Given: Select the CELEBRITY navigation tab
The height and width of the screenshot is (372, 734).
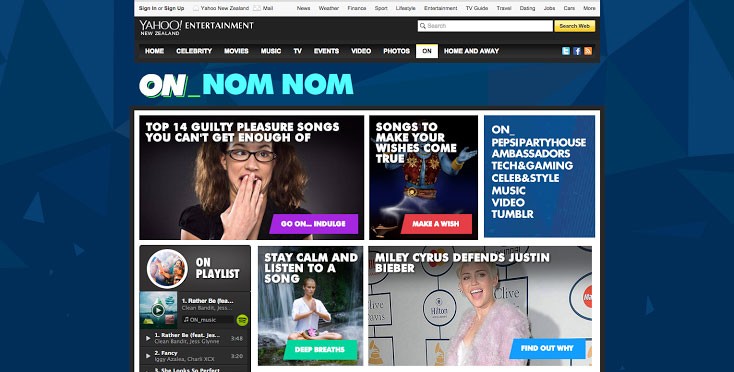Looking at the screenshot, I should pos(194,51).
